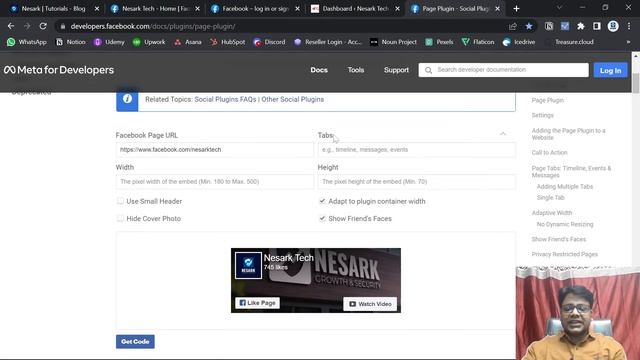Open Noun Project bookmark
The image size is (640, 360).
[x=393, y=42]
